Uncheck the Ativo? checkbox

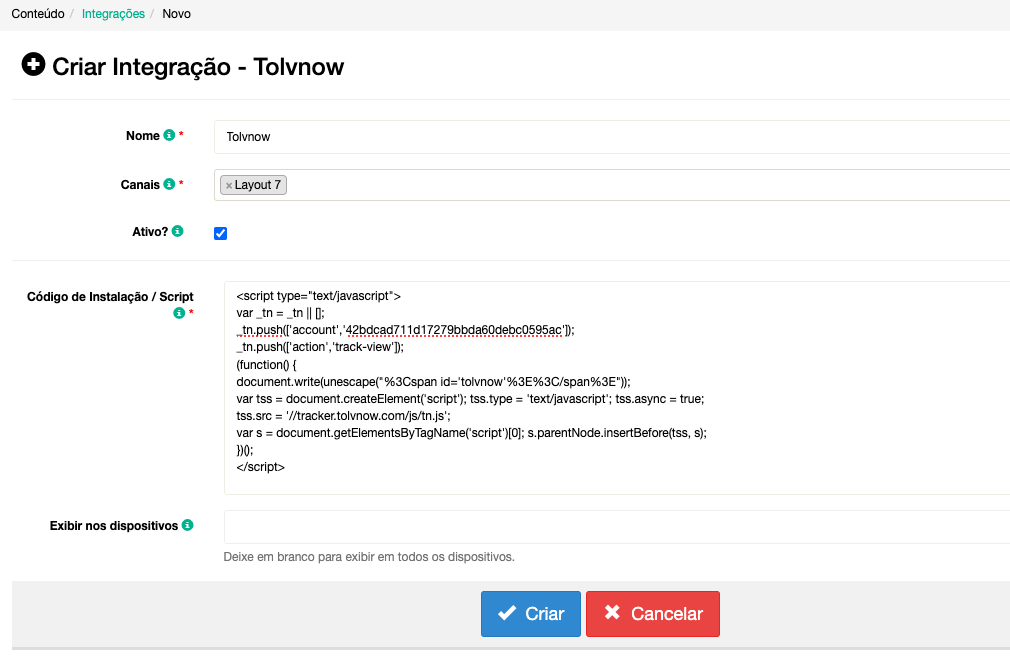220,233
